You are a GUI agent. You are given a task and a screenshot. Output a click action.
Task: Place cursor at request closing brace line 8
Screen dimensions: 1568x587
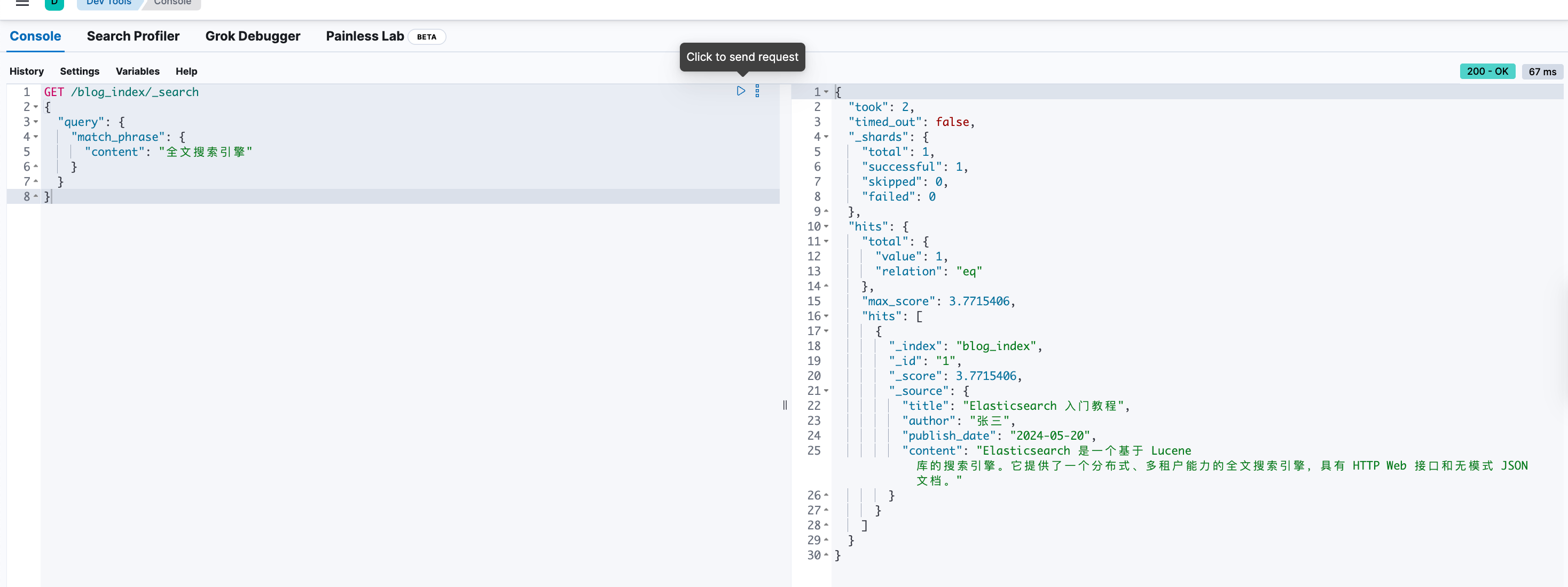click(48, 196)
